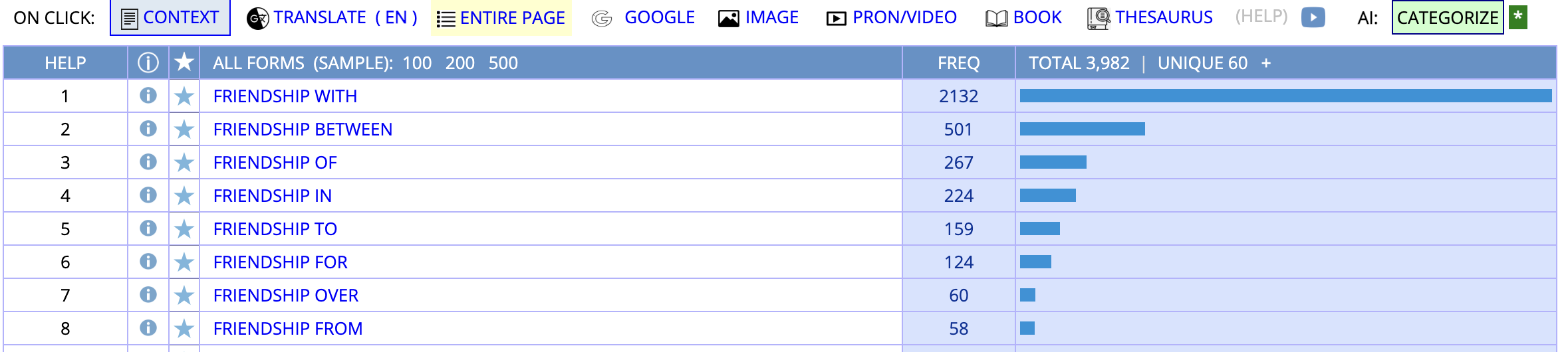Image resolution: width=1568 pixels, height=352 pixels.
Task: Star the FRIENDSHIP FROM row
Action: tap(184, 329)
